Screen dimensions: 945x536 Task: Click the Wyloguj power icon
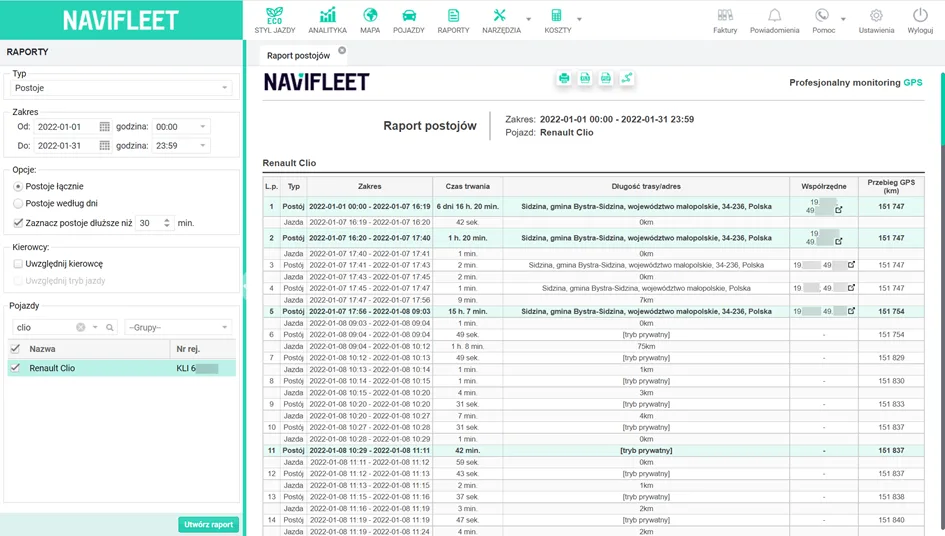(920, 20)
